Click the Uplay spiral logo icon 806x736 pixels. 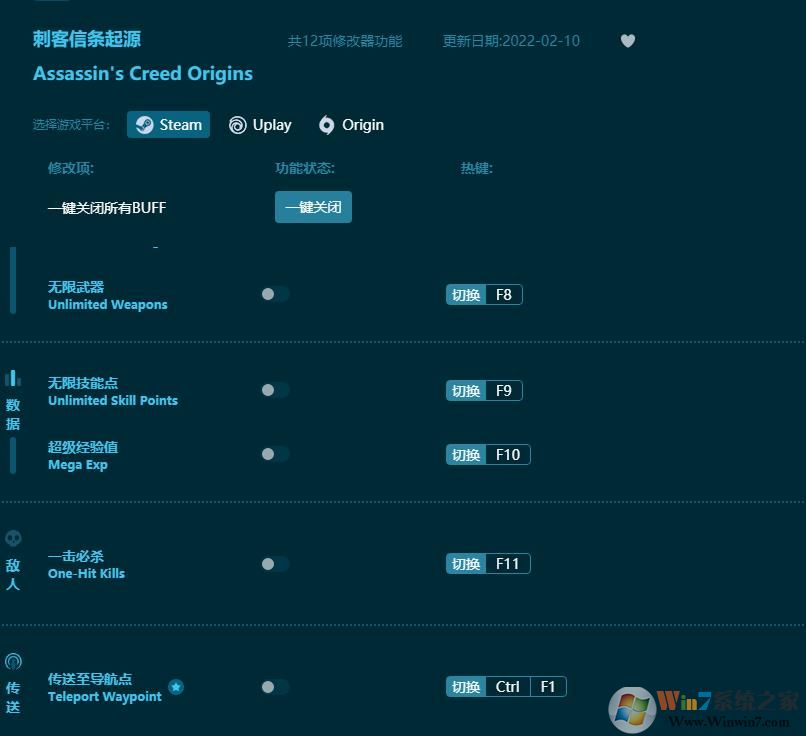[237, 125]
